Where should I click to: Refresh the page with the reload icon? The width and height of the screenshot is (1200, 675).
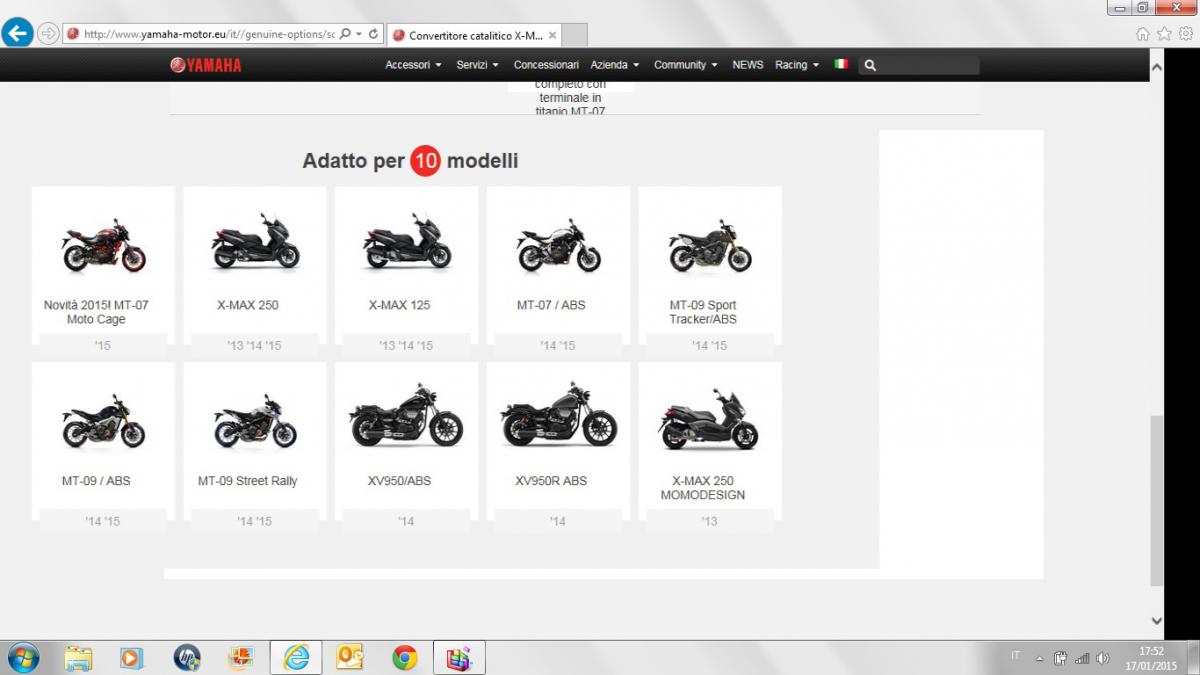click(374, 33)
